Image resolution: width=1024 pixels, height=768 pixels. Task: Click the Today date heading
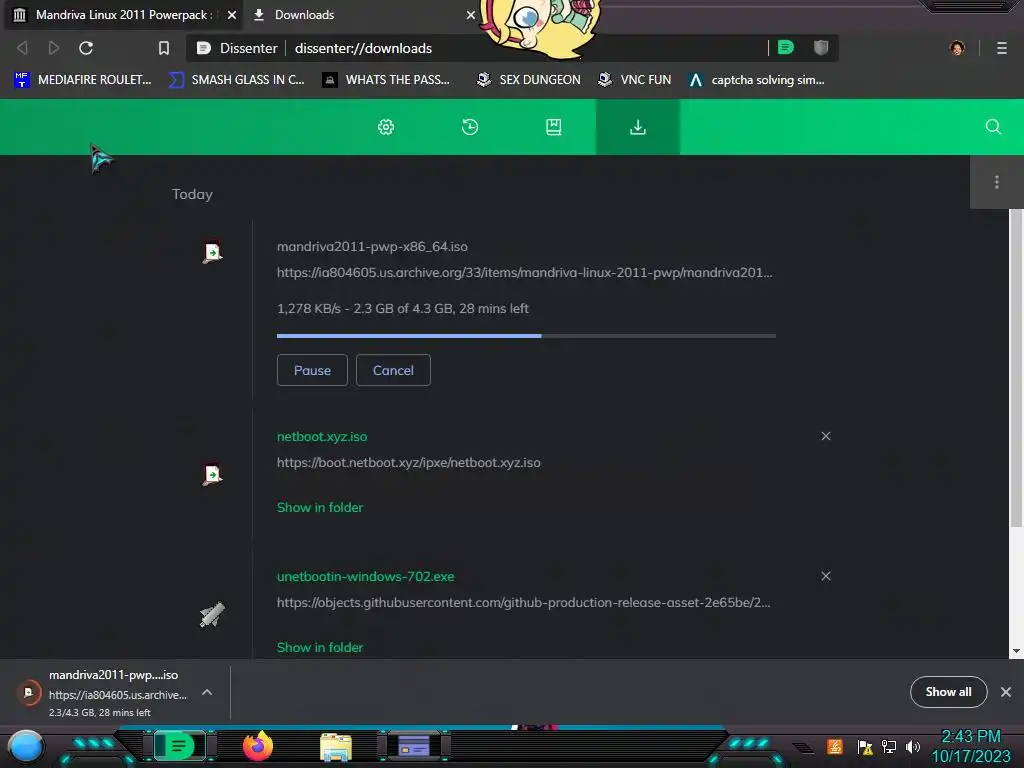tap(192, 194)
